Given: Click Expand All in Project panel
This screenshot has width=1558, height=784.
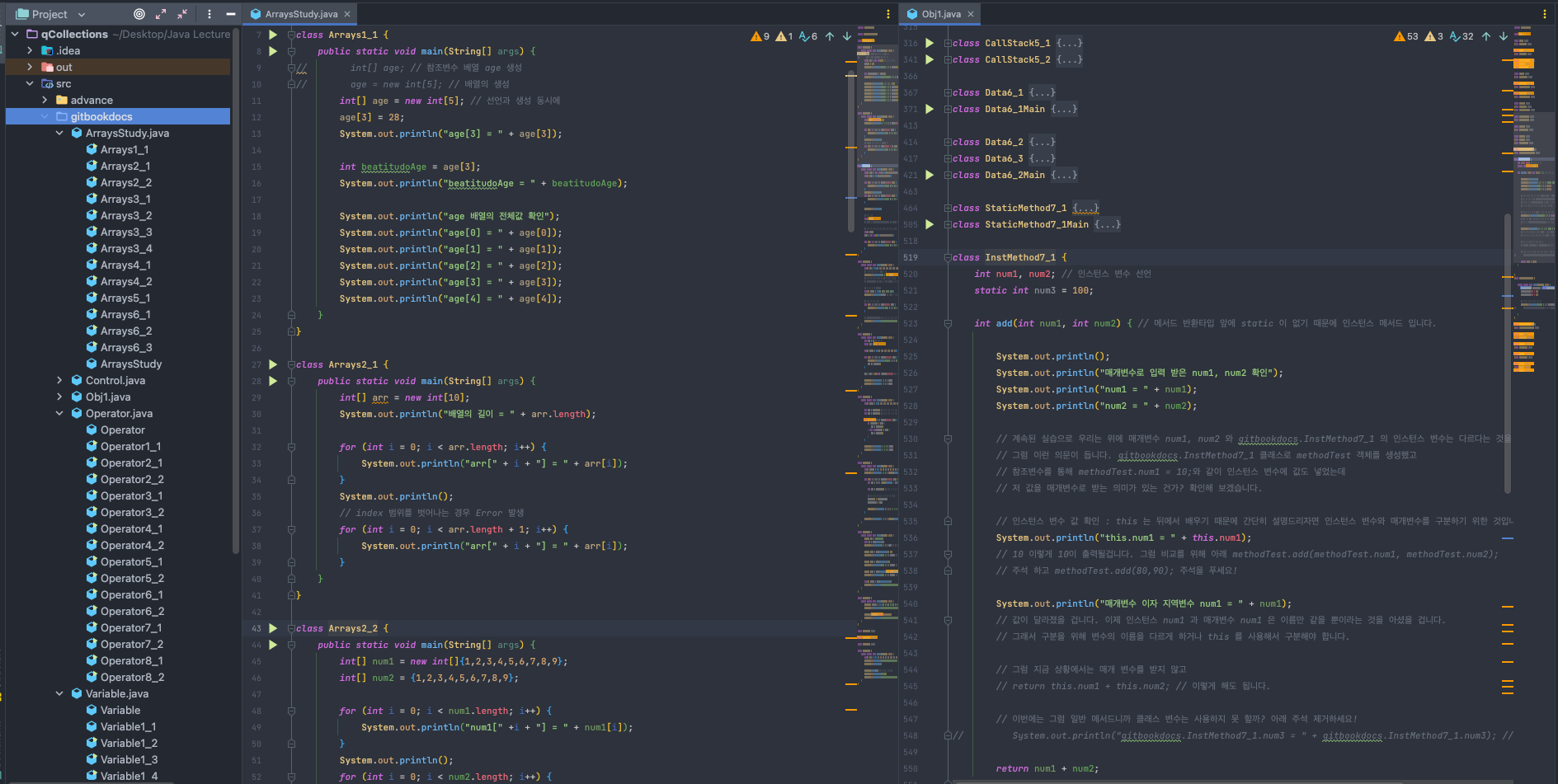Looking at the screenshot, I should [161, 14].
